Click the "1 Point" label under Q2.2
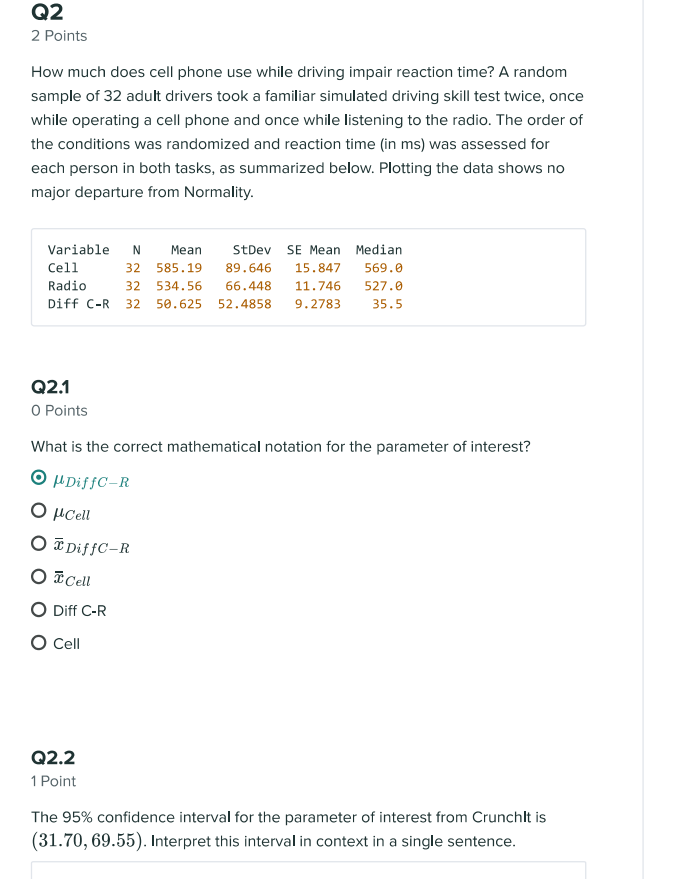The image size is (694, 879). (x=52, y=781)
